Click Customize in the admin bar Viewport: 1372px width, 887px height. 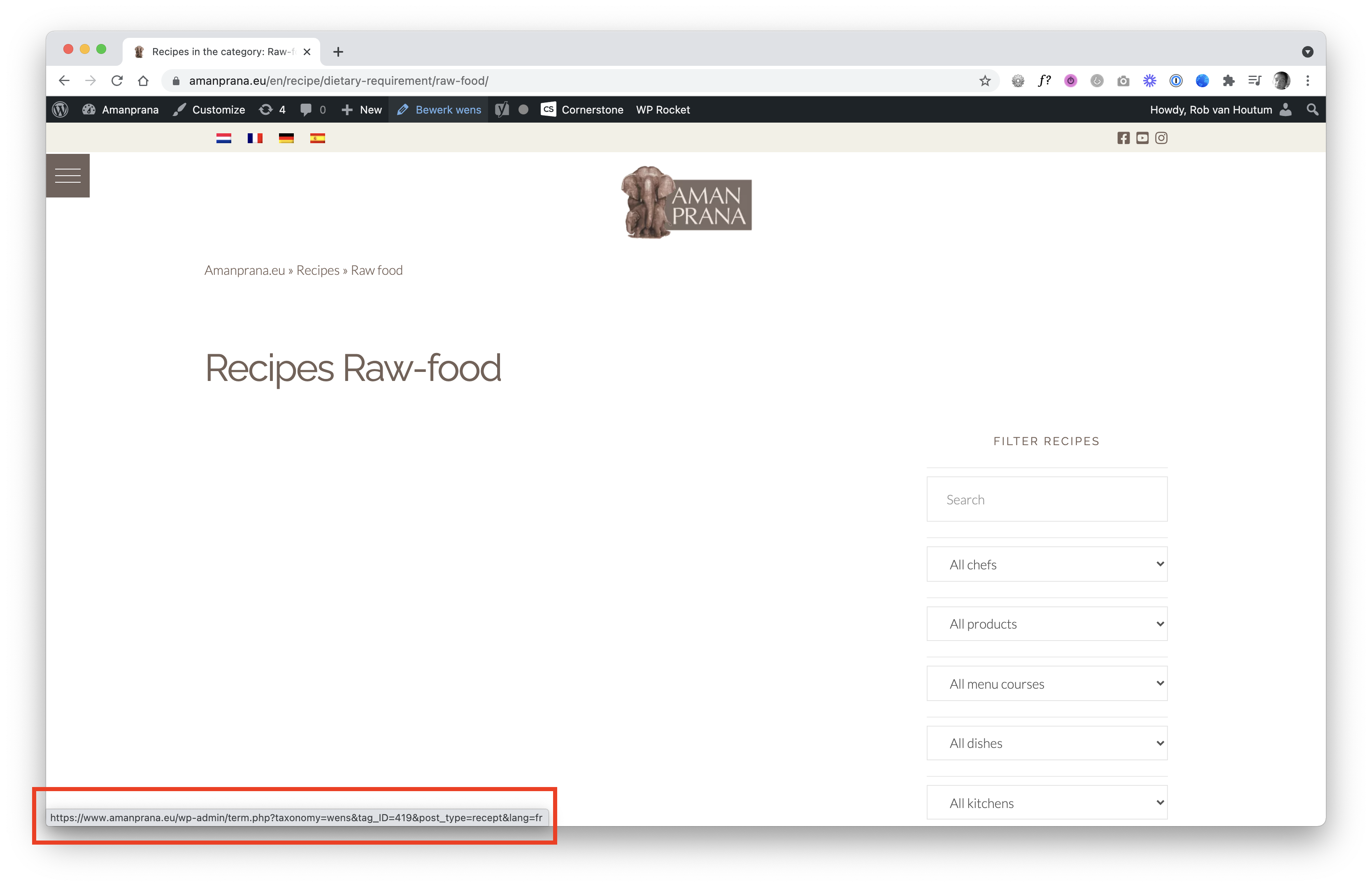point(209,109)
